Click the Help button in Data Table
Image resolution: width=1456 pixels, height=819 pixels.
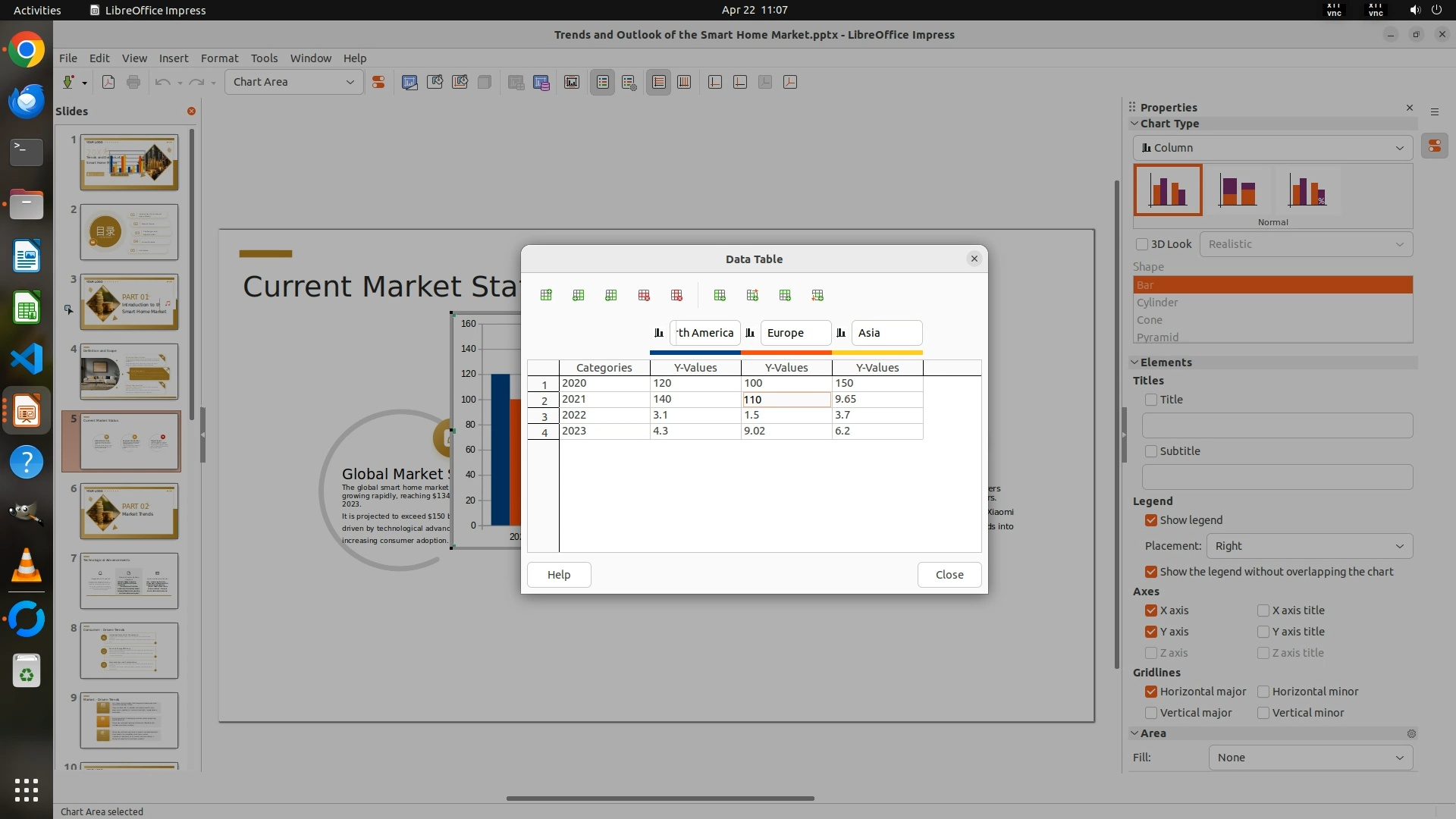(559, 575)
